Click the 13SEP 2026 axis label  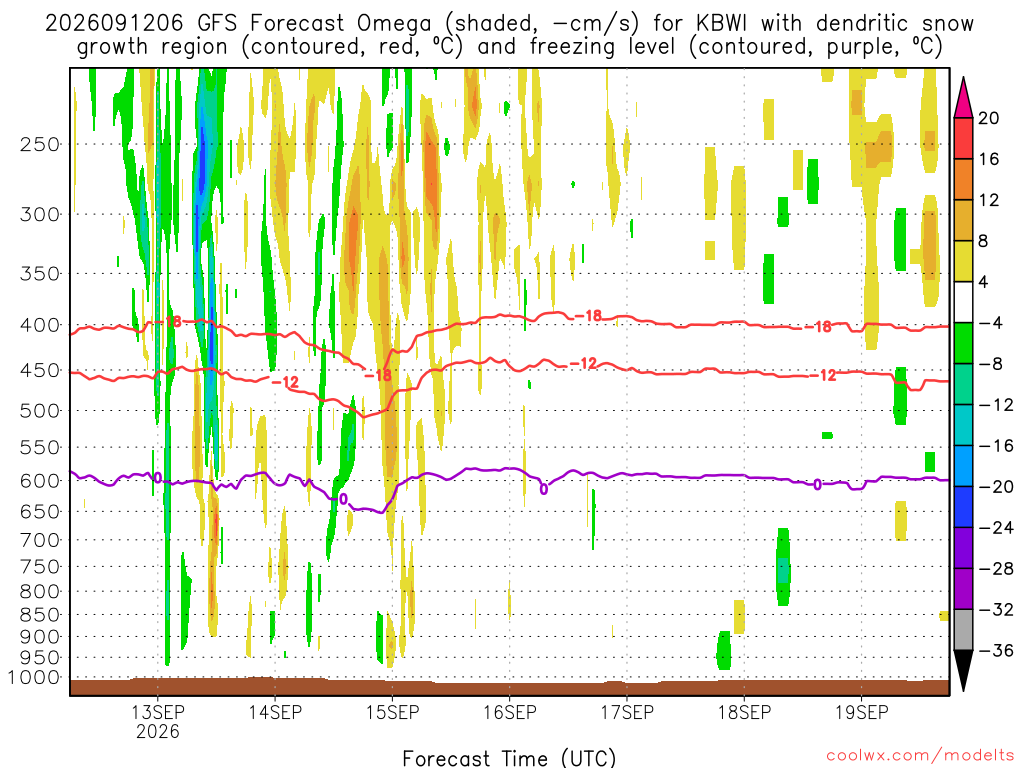click(158, 721)
